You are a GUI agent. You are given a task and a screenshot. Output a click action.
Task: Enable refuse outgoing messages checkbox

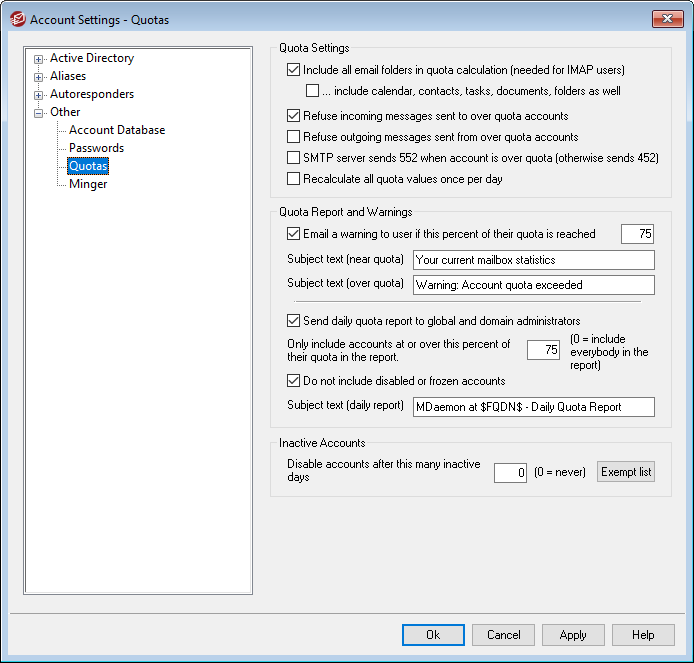(x=293, y=137)
